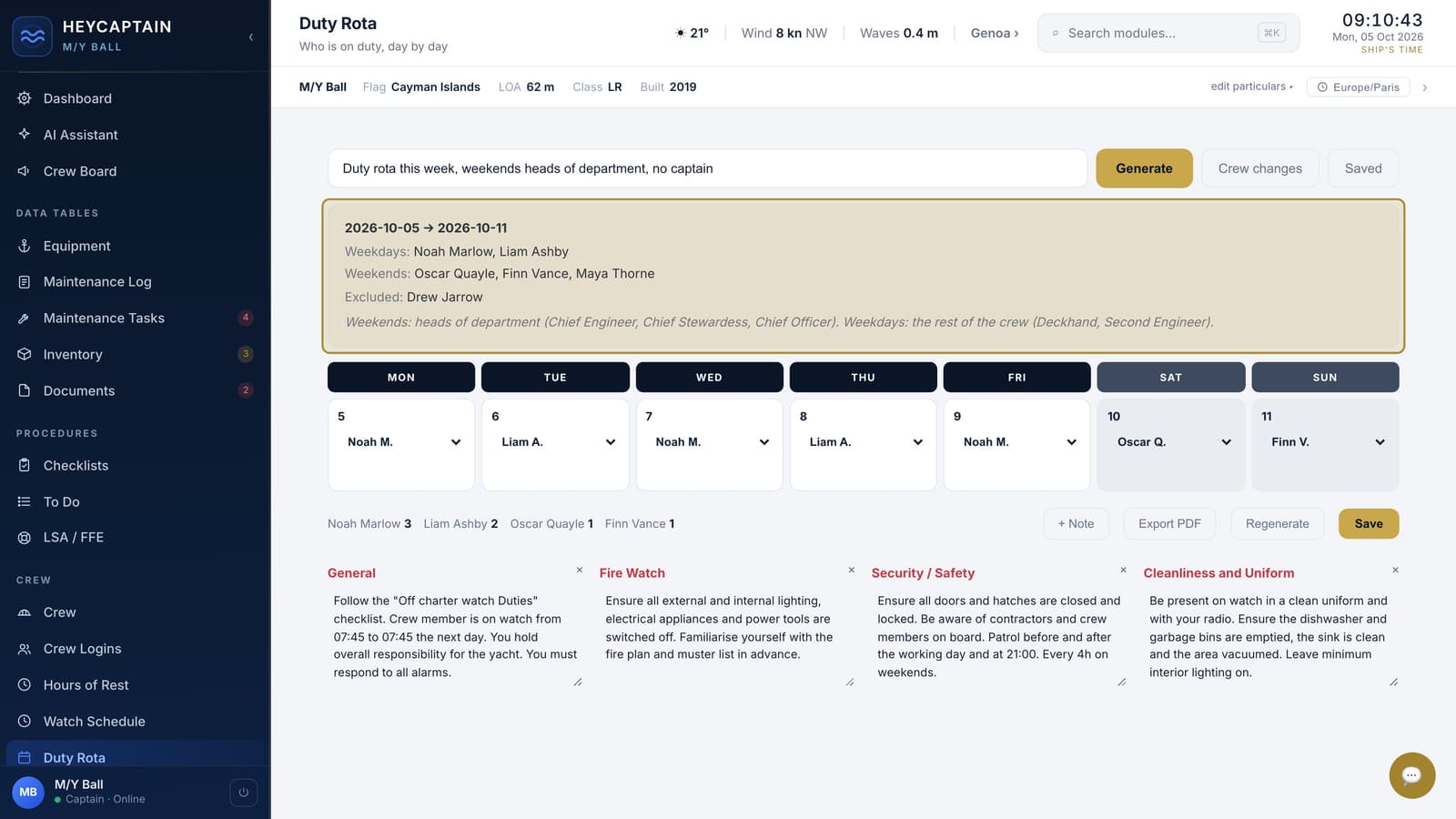
Task: Click the Export PDF button
Action: (x=1169, y=523)
